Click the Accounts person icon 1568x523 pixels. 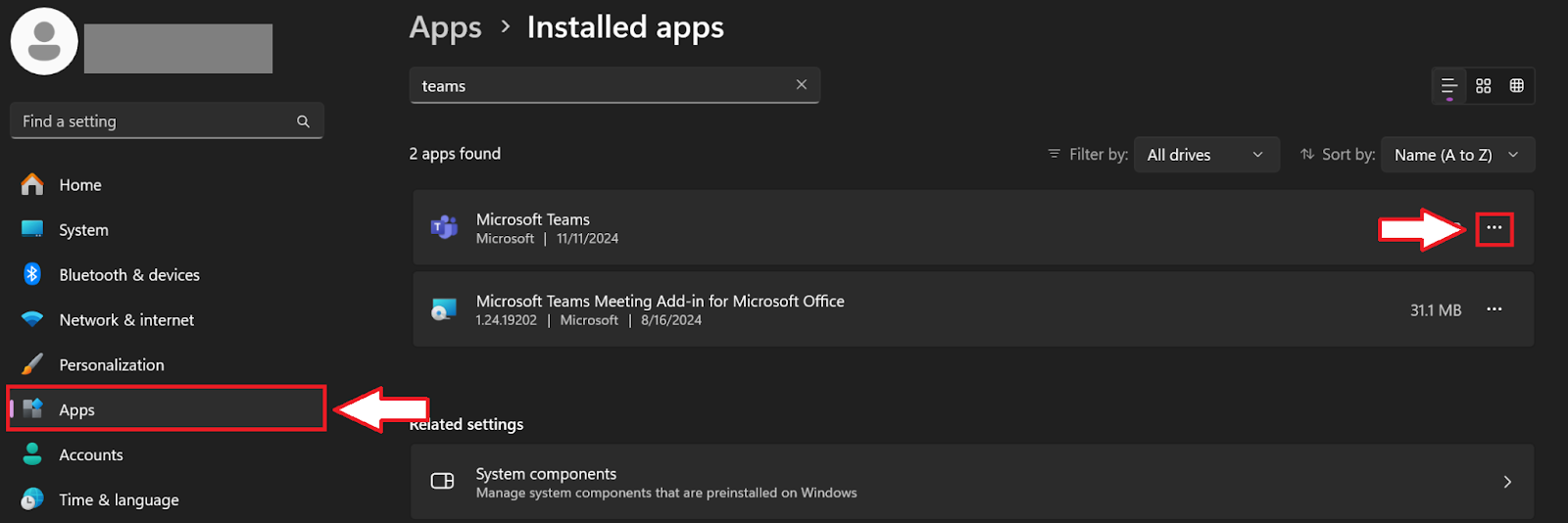tap(32, 453)
